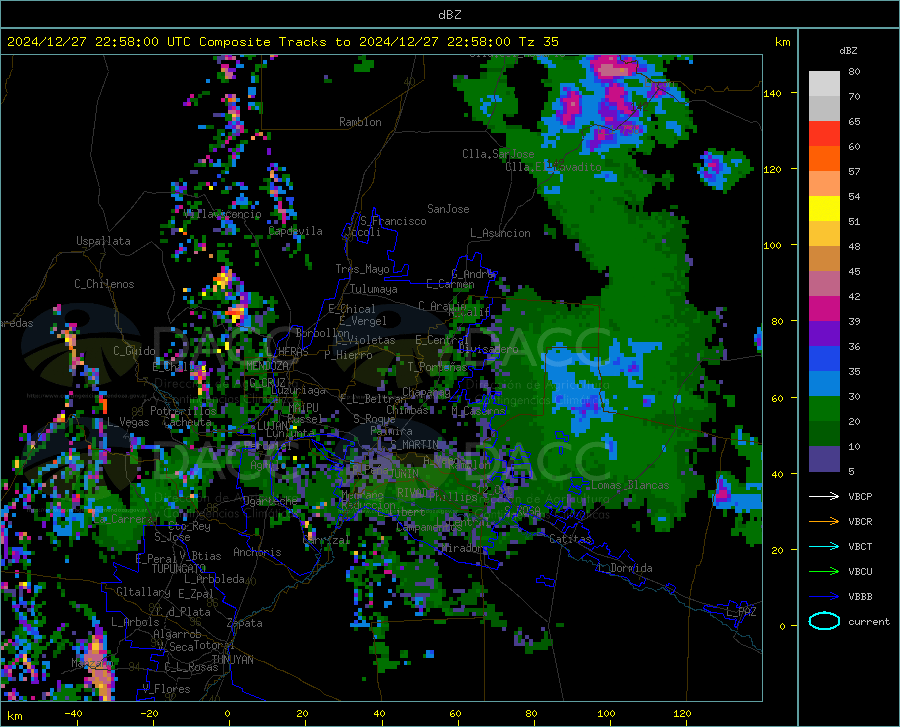The height and width of the screenshot is (727, 900).
Task: Click the L_Asuncion label
Action: click(x=500, y=233)
